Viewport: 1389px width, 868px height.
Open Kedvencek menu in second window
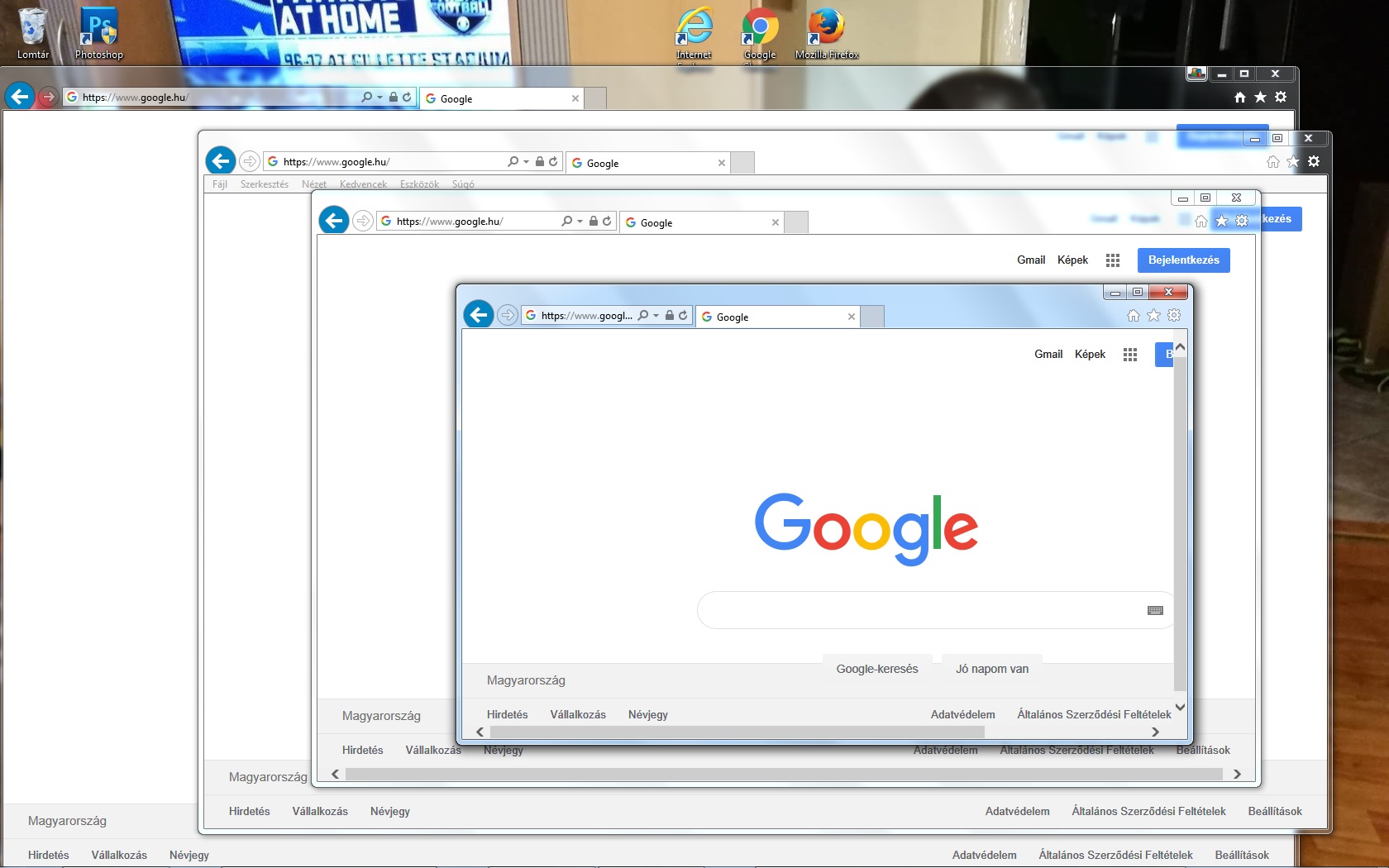pos(363,184)
